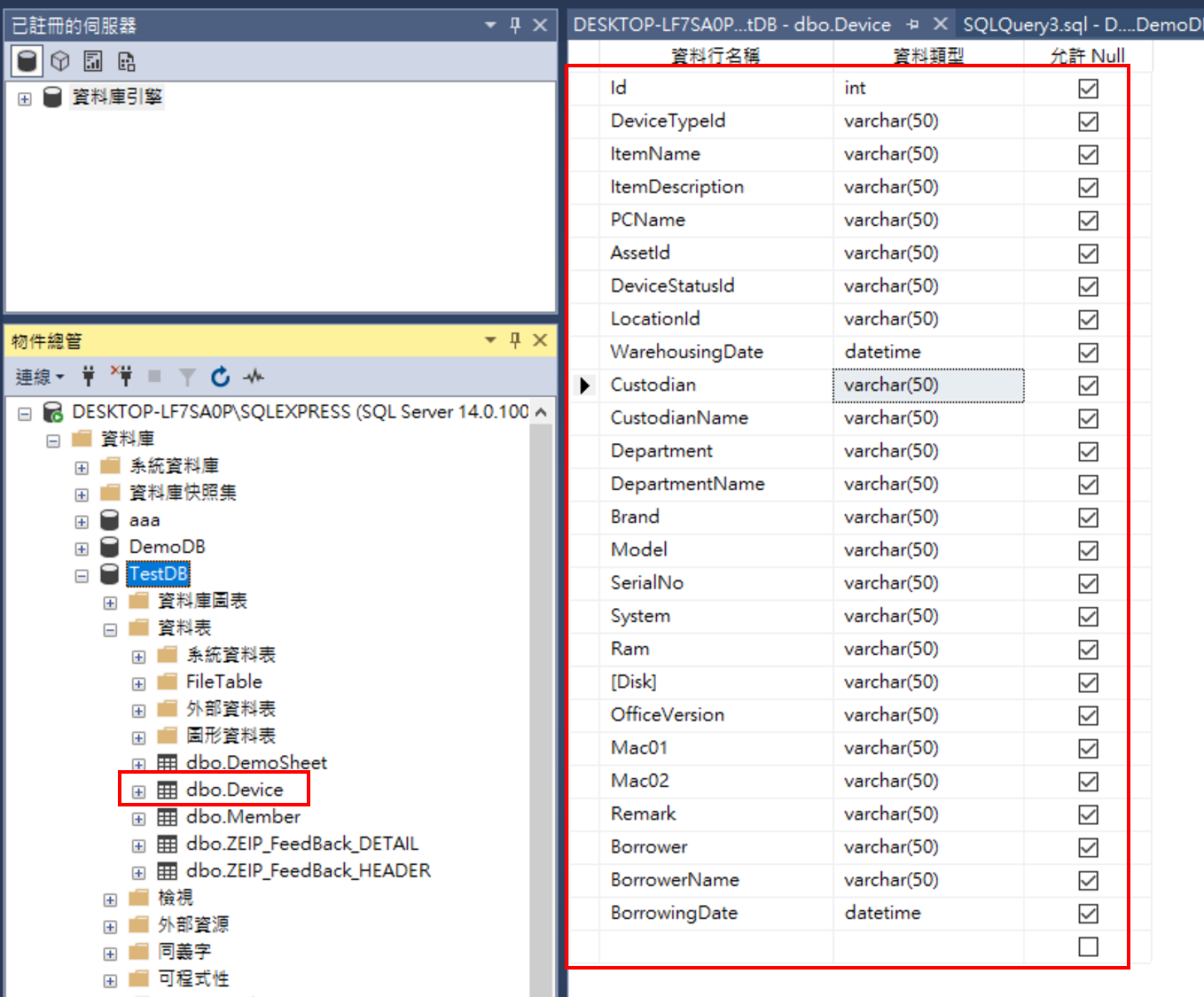The width and height of the screenshot is (1204, 997).
Task: Open the Registered Servers window options dropdown
Action: [490, 25]
